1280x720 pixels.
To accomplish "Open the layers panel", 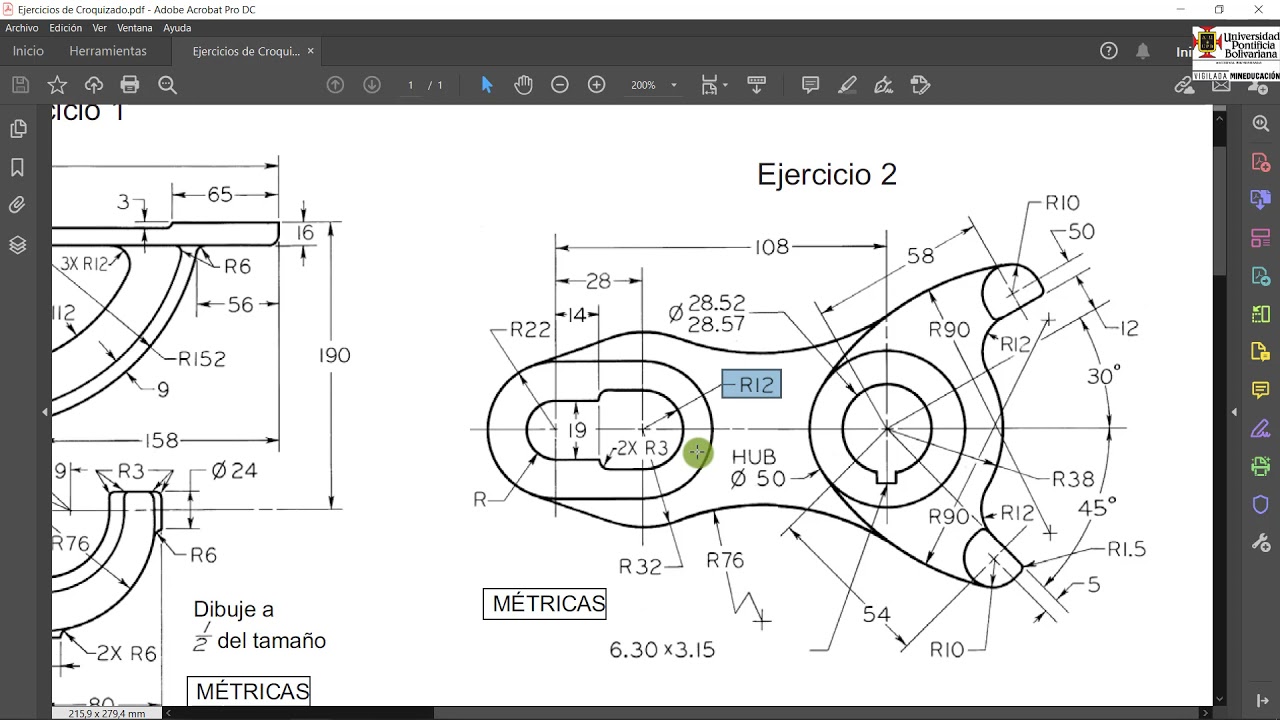I will coord(17,245).
